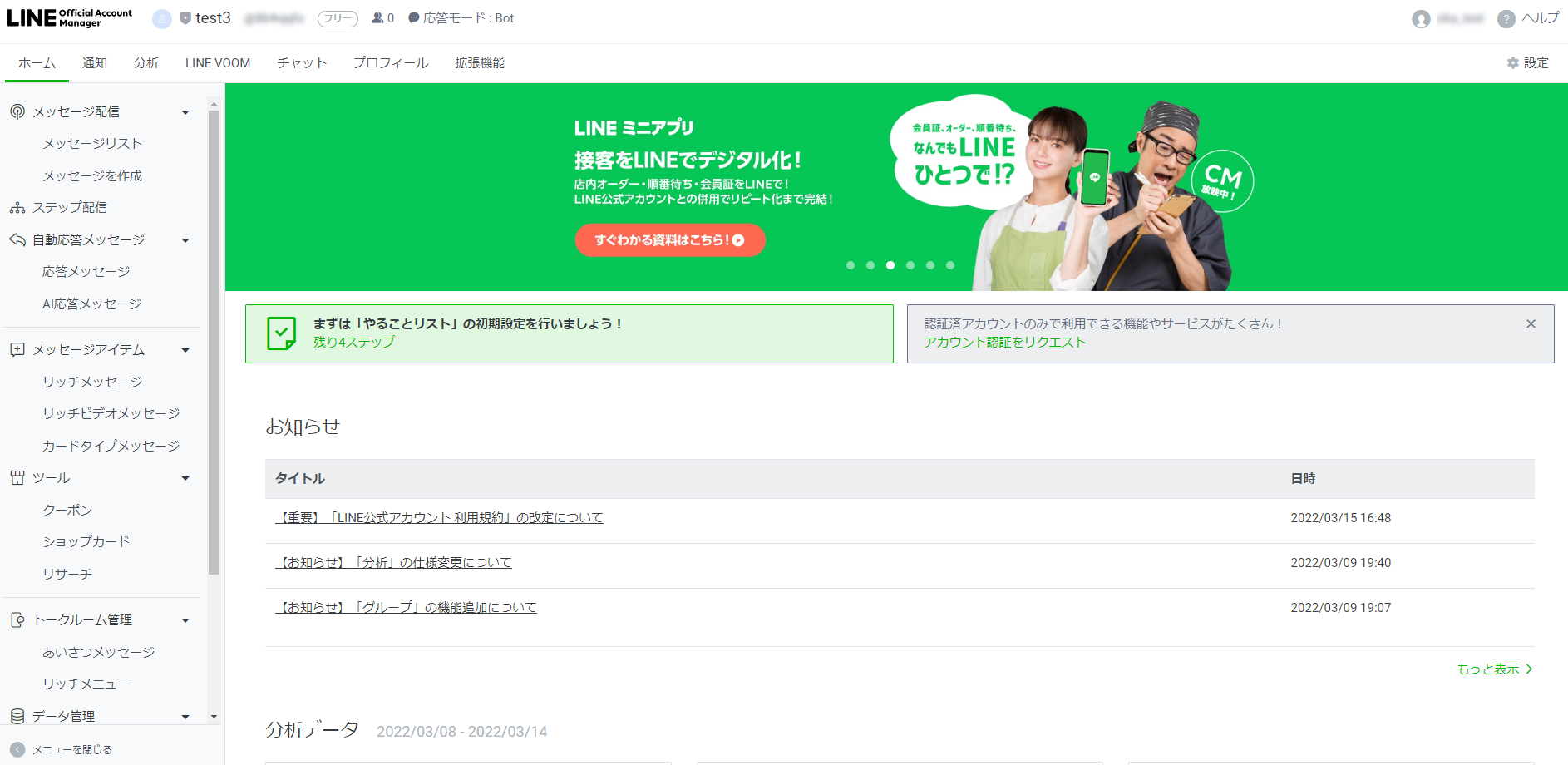The image size is (1568, 765).
Task: Click the トークルーム管理 icon
Action: (x=17, y=620)
